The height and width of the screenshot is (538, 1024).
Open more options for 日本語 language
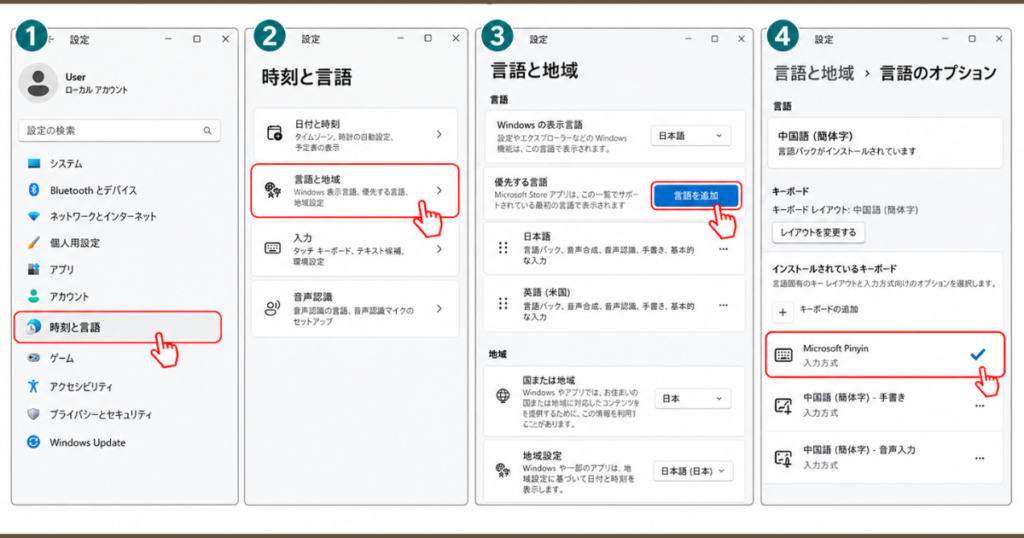[723, 249]
